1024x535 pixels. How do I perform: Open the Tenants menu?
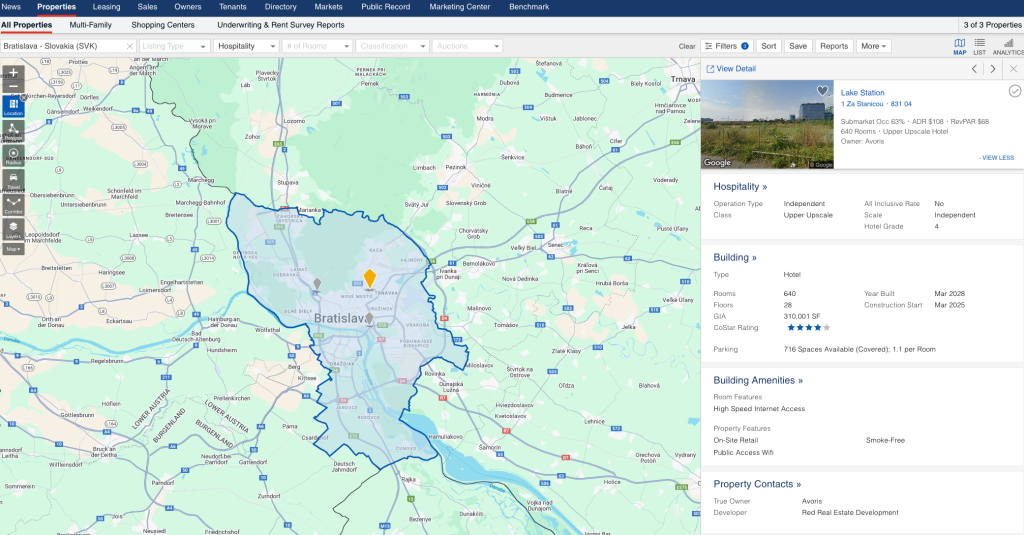coord(232,7)
